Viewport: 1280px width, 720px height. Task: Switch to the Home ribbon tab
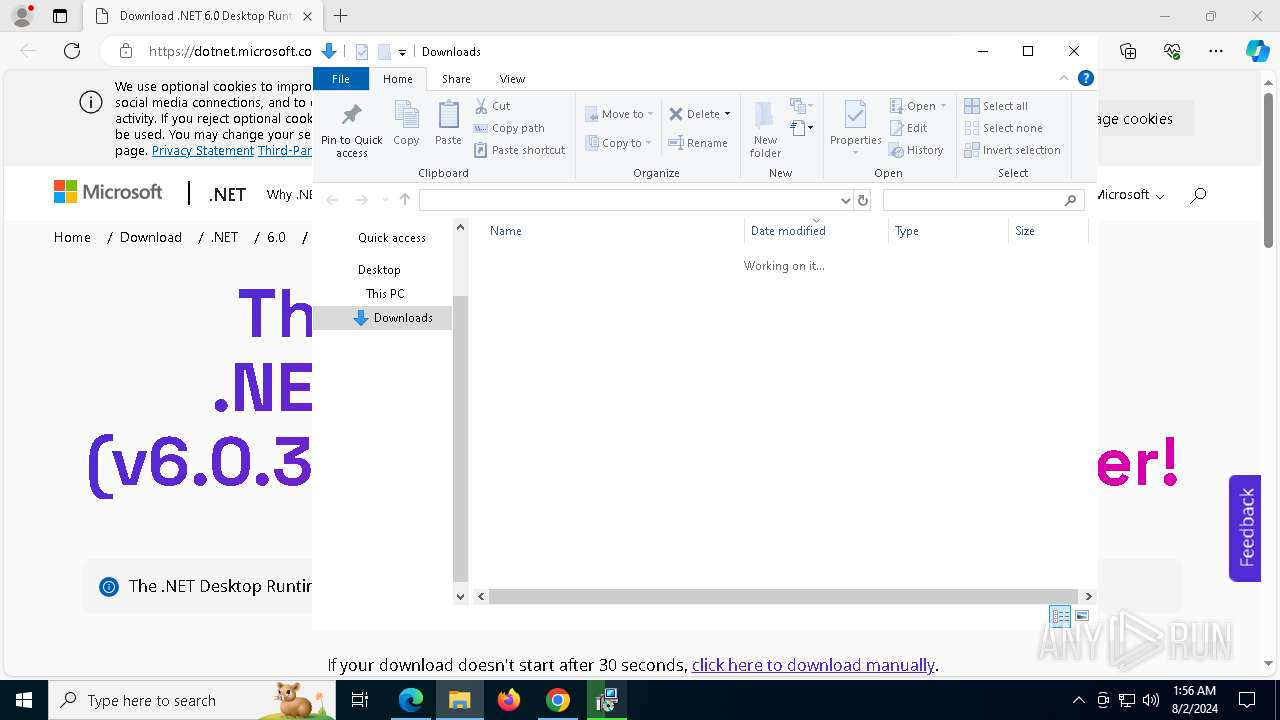coord(397,79)
